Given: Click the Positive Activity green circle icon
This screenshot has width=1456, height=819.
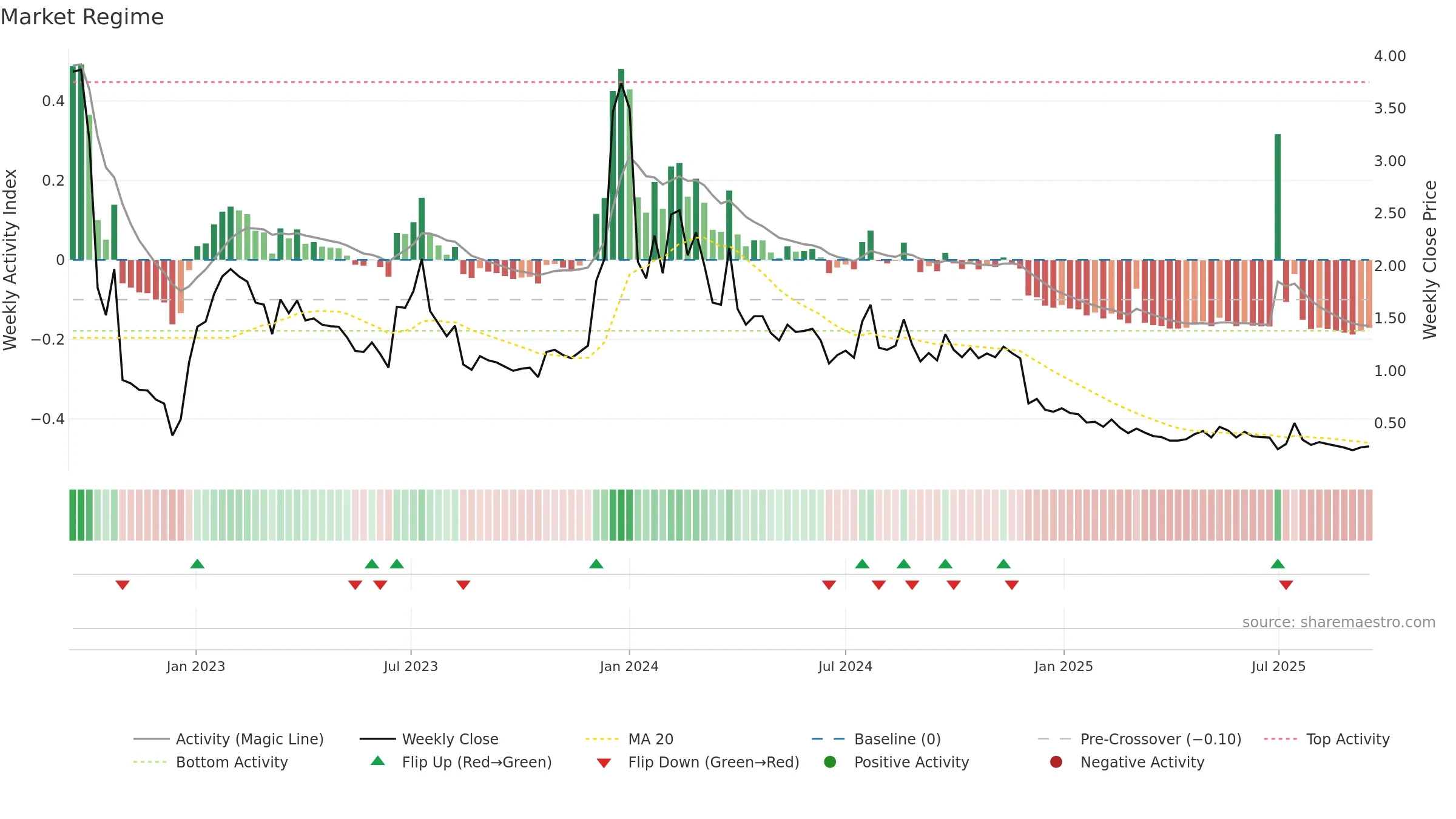Looking at the screenshot, I should click(x=830, y=761).
